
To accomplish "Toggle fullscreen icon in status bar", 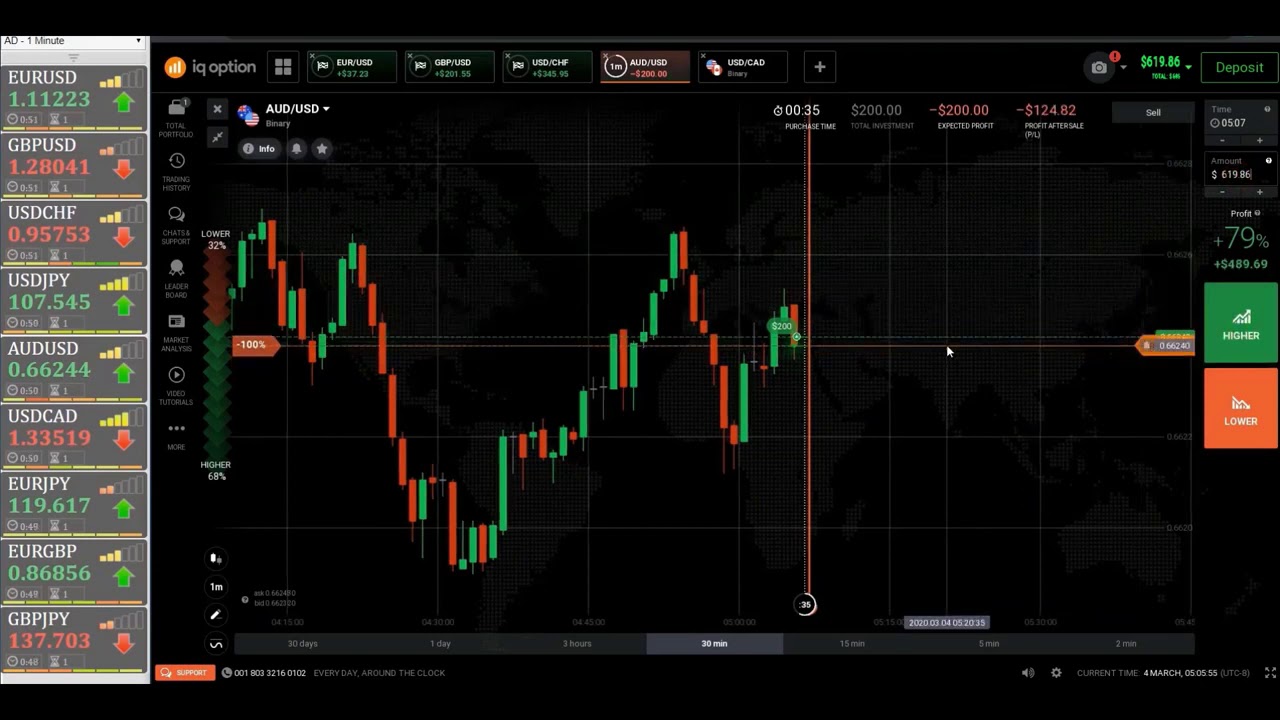I will (x=1270, y=673).
